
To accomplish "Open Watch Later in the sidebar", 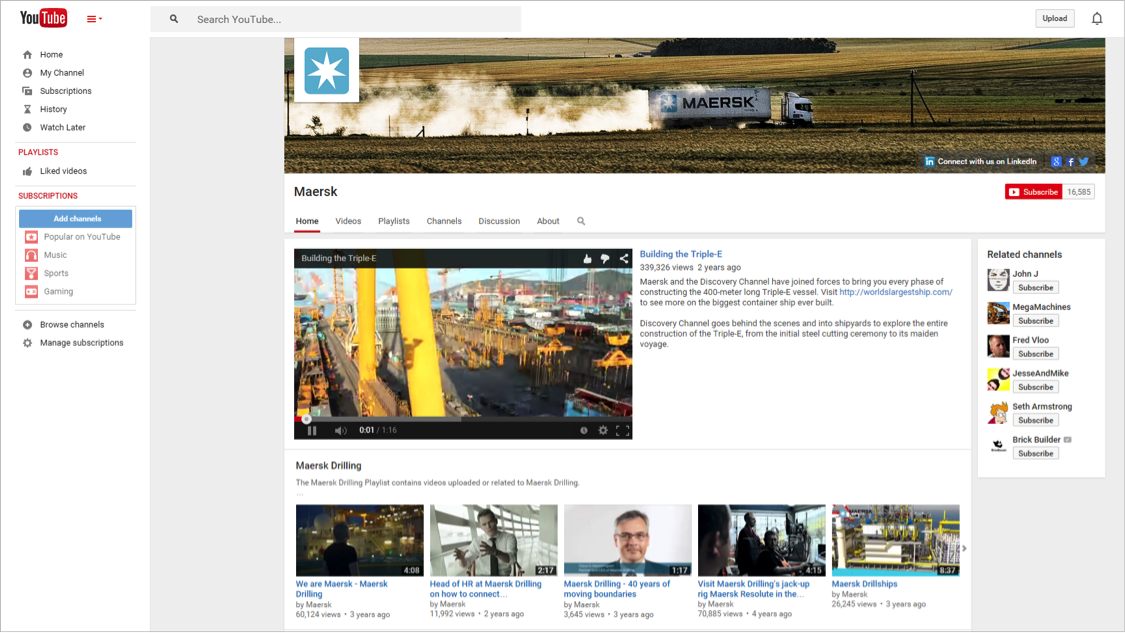I will tap(62, 127).
